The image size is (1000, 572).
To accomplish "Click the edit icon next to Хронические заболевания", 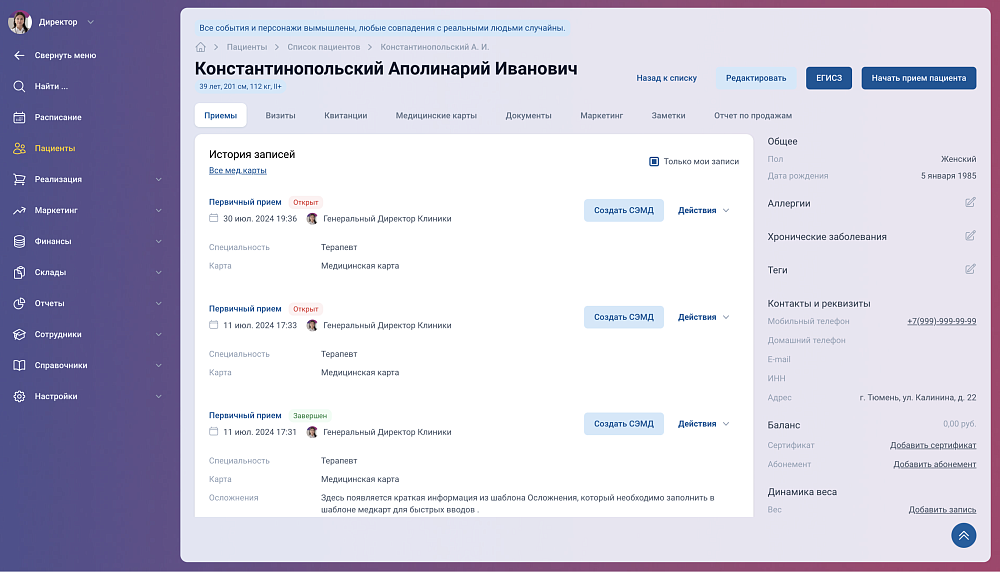I will click(970, 236).
